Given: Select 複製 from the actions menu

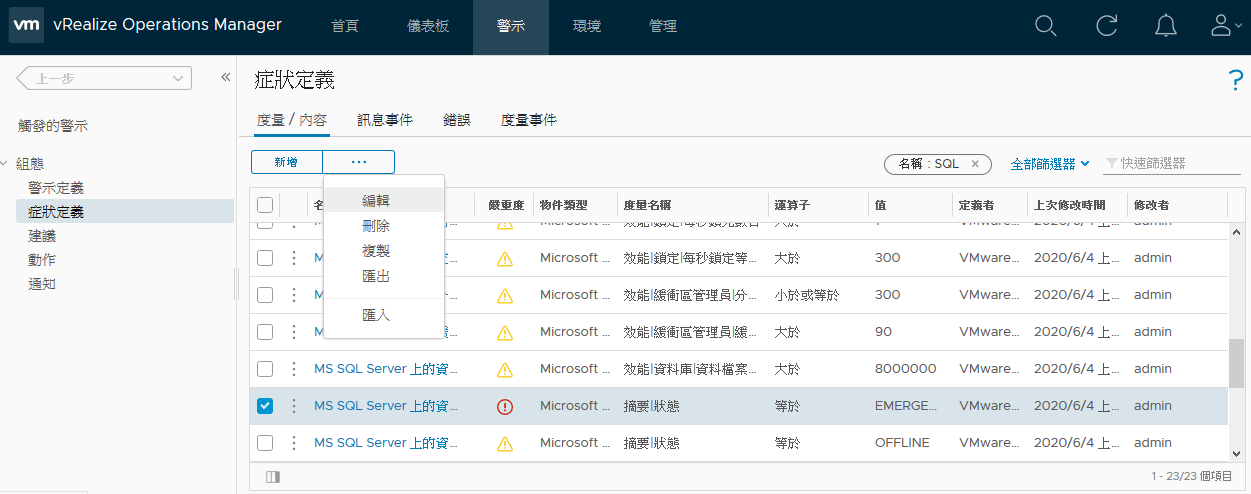Looking at the screenshot, I should click(384, 251).
